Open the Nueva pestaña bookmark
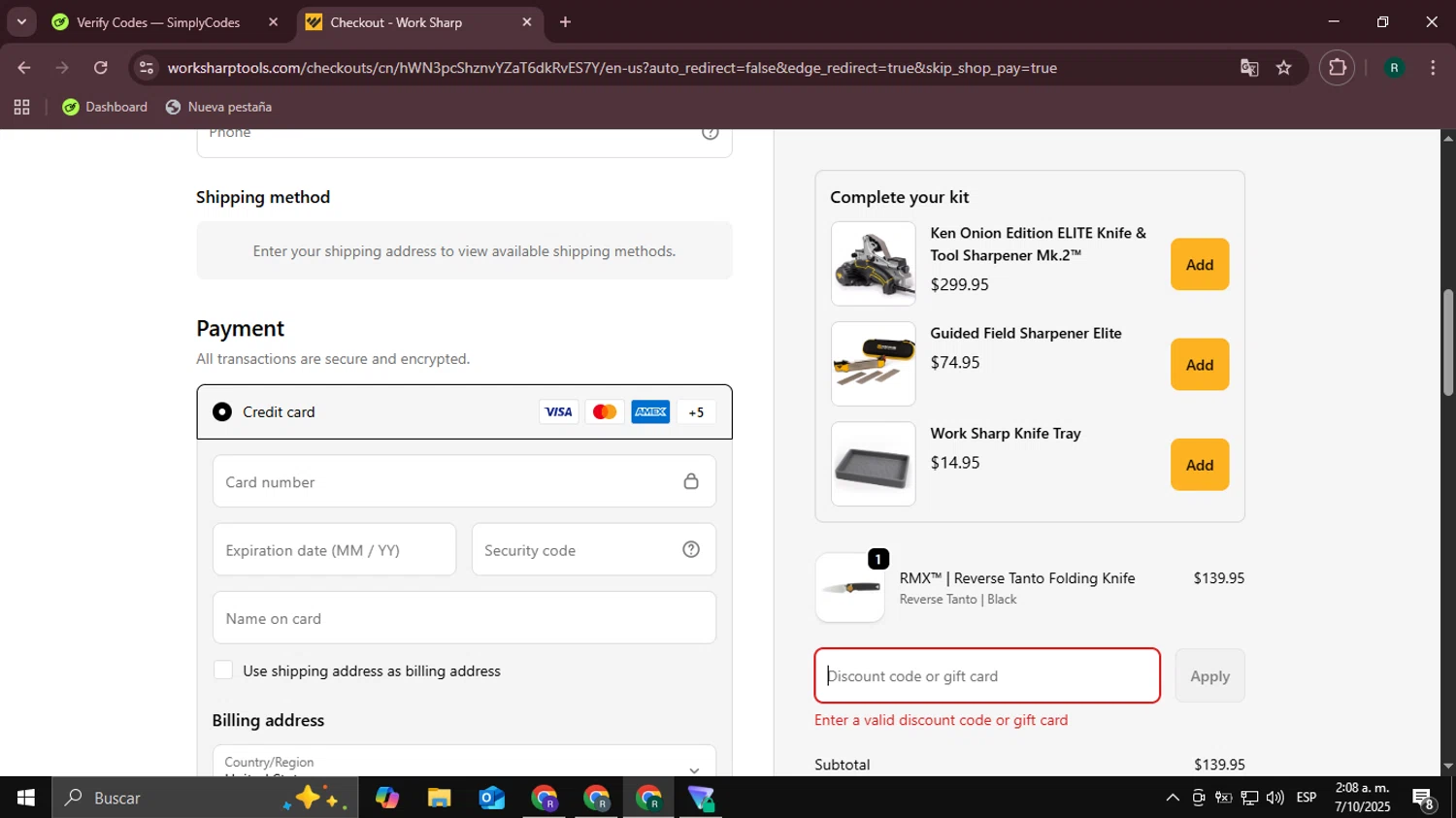This screenshot has width=1456, height=818. click(218, 107)
